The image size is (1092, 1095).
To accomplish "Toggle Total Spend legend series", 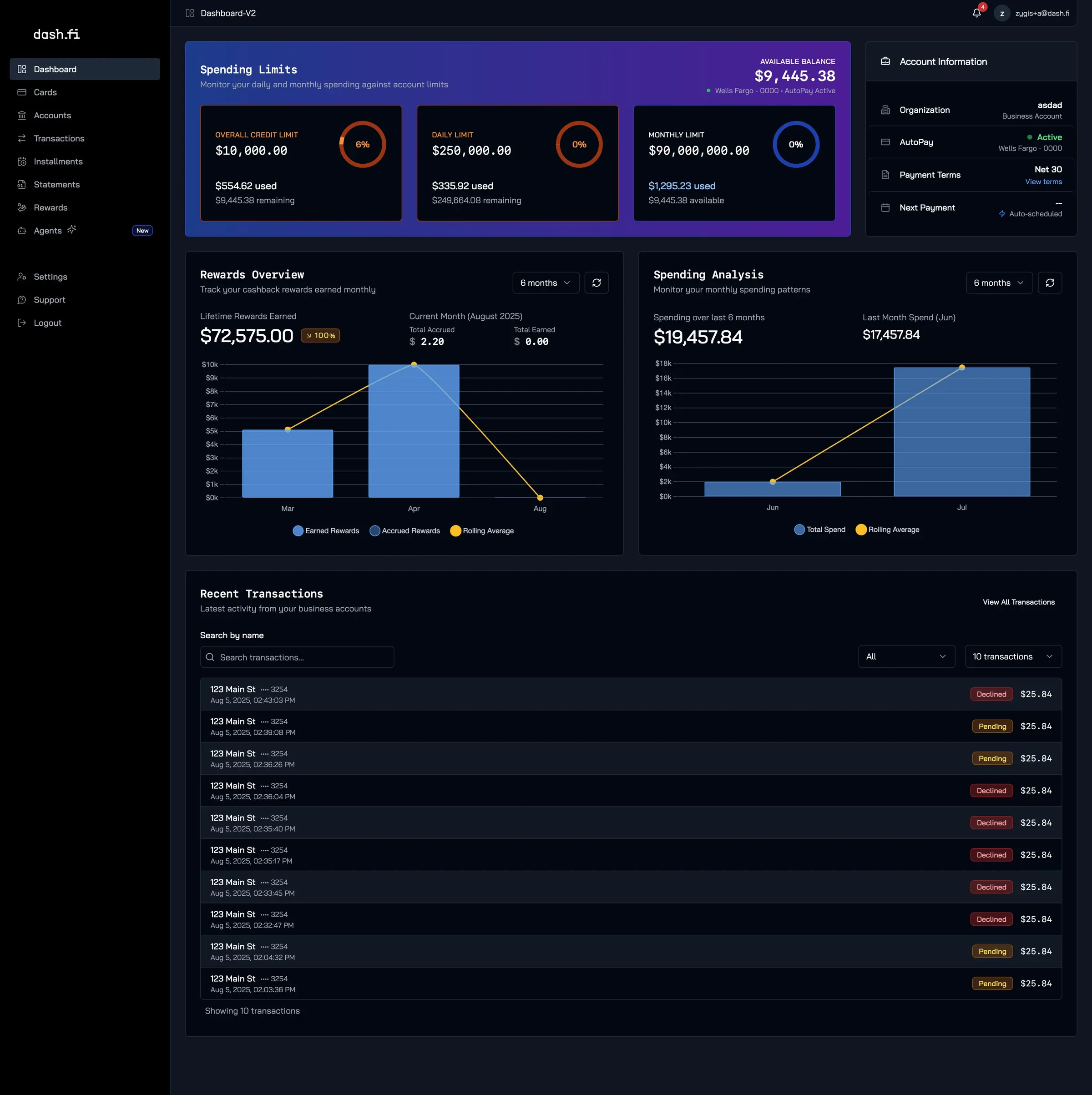I will [820, 530].
